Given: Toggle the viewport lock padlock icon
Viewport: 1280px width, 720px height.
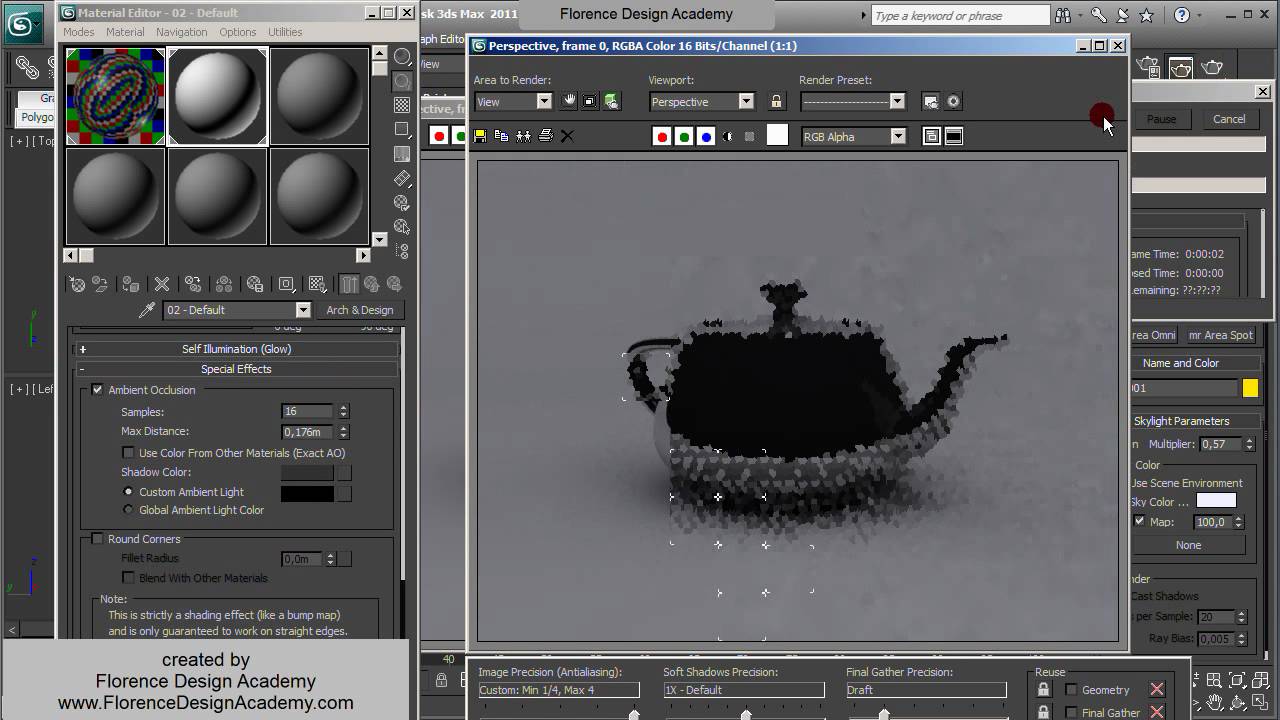Looking at the screenshot, I should coord(776,101).
